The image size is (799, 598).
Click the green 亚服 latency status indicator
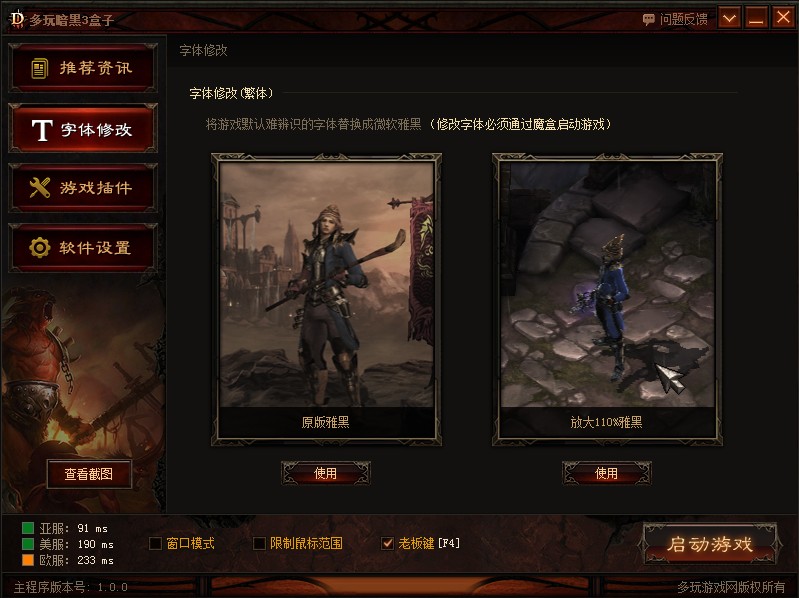[28, 528]
